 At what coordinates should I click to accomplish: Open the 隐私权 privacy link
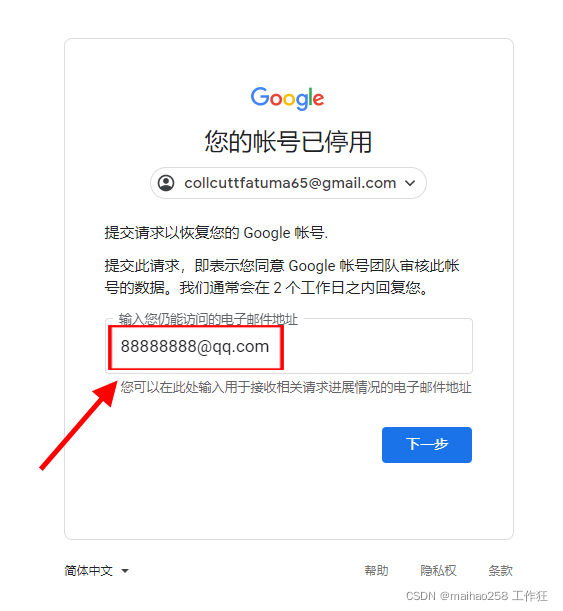[x=438, y=570]
